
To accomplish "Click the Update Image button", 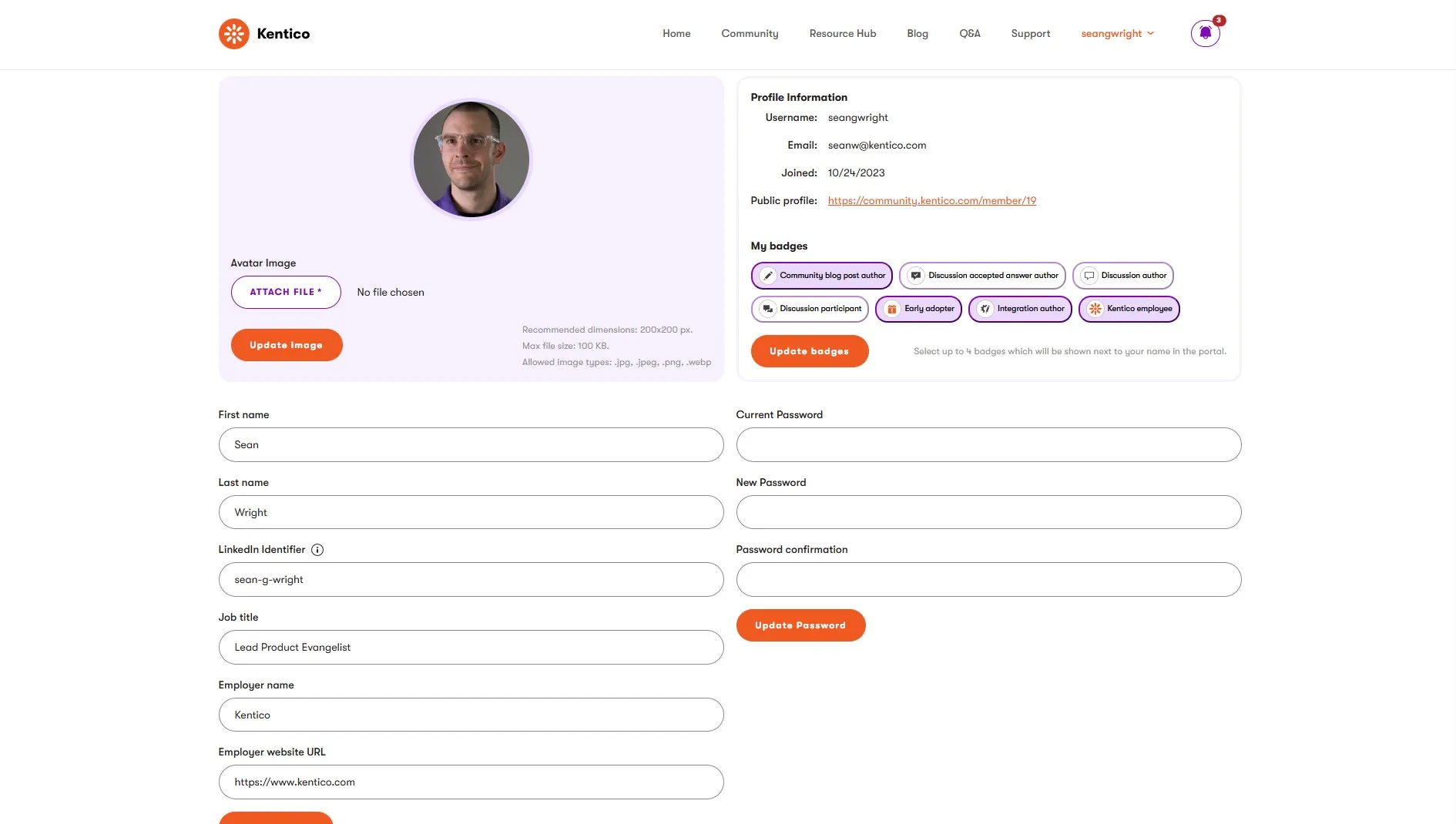I will click(287, 345).
